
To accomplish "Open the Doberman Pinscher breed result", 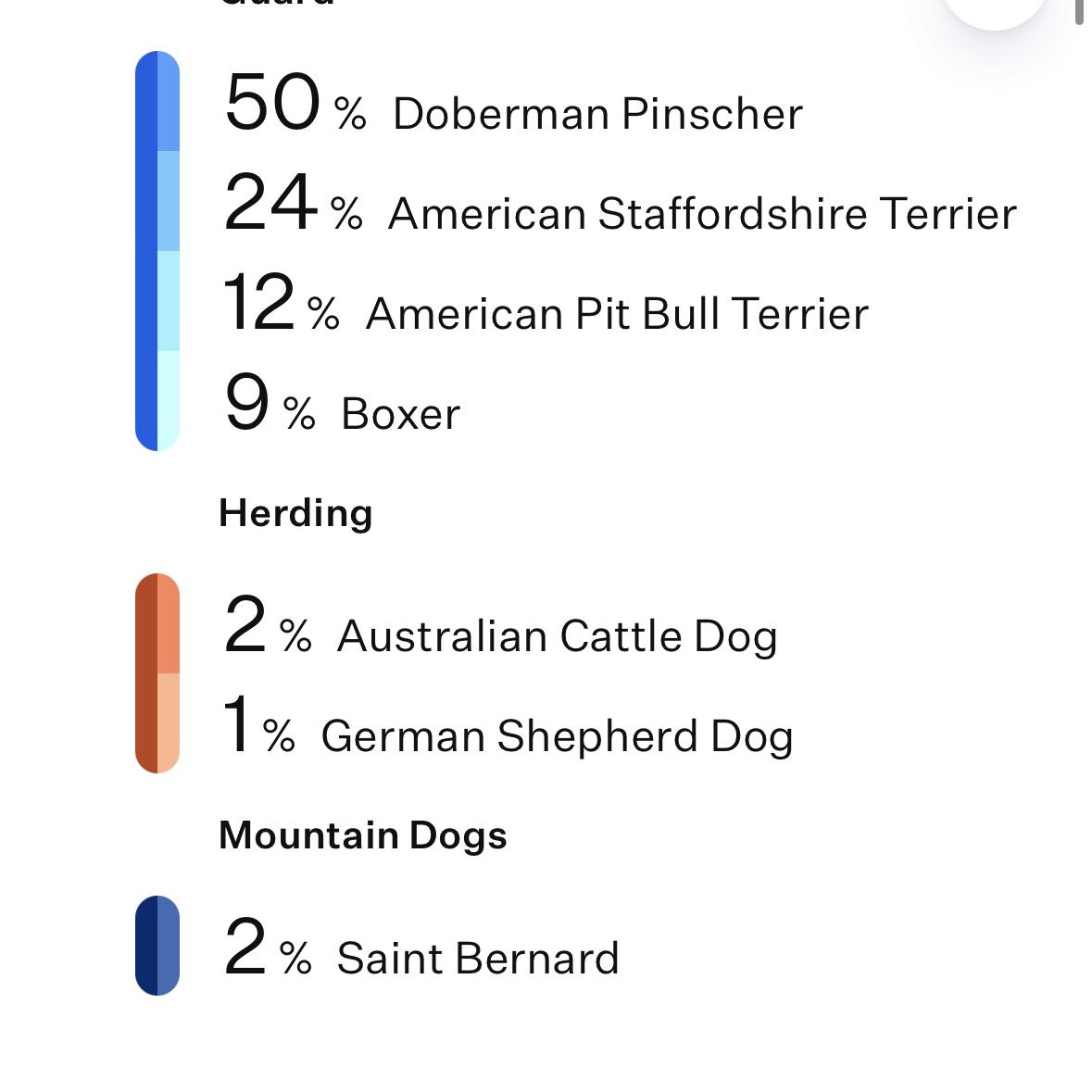I will click(596, 114).
